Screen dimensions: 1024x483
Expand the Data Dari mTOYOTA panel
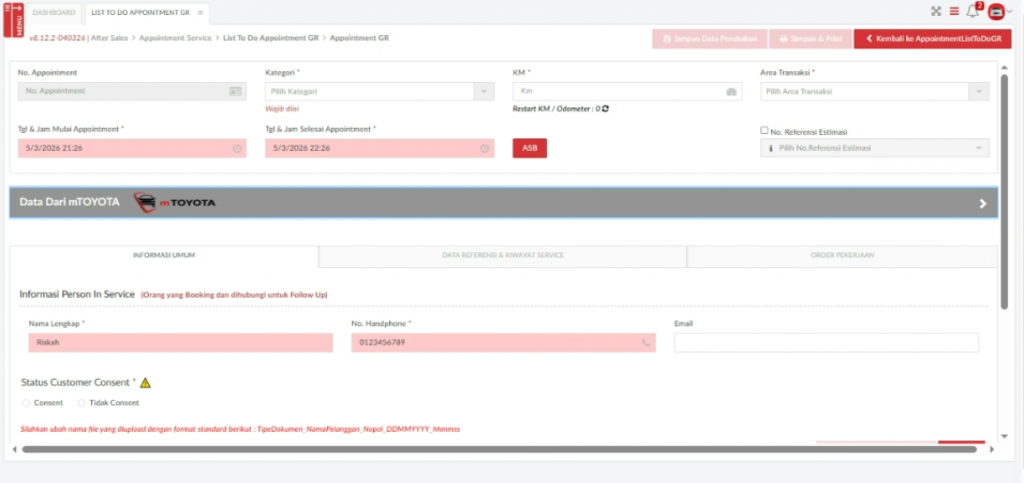[982, 203]
